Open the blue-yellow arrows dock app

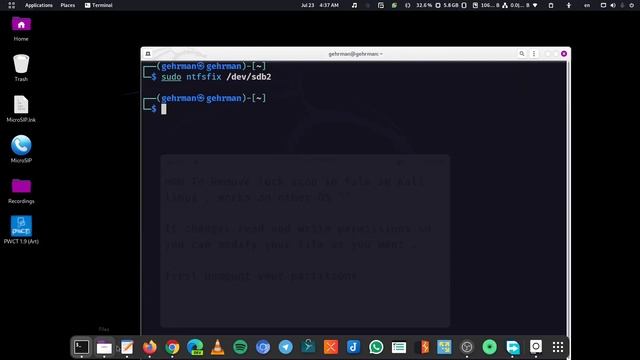[x=444, y=347]
